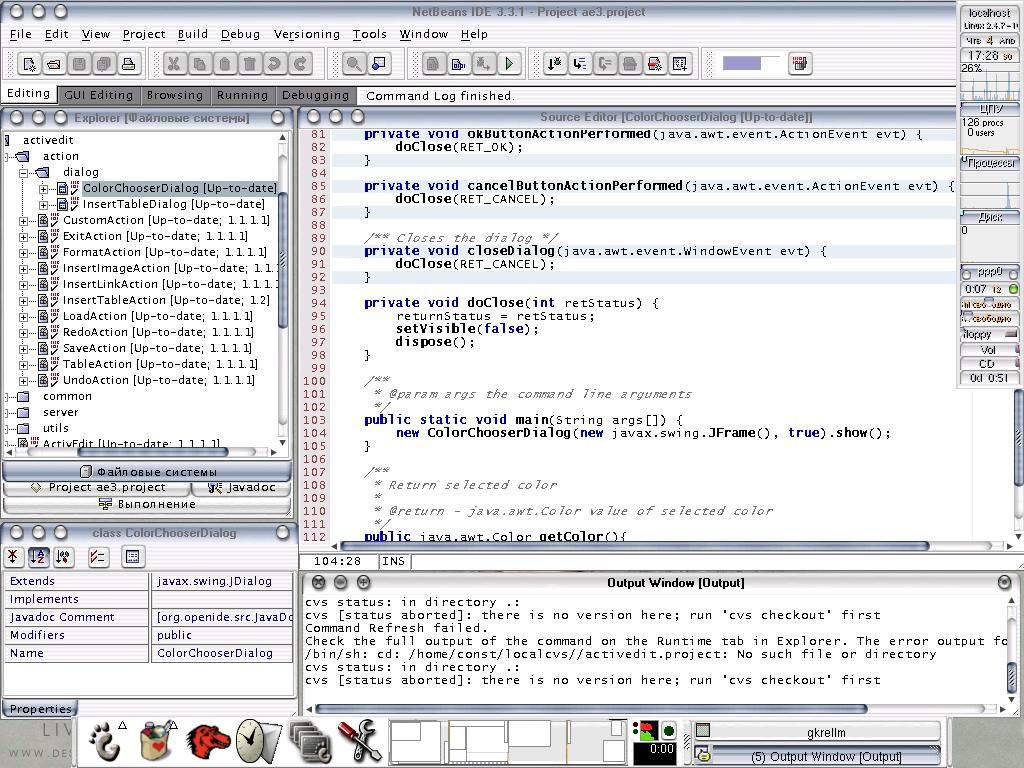Click the Paste clipboard icon
1024x768 pixels.
coord(225,64)
